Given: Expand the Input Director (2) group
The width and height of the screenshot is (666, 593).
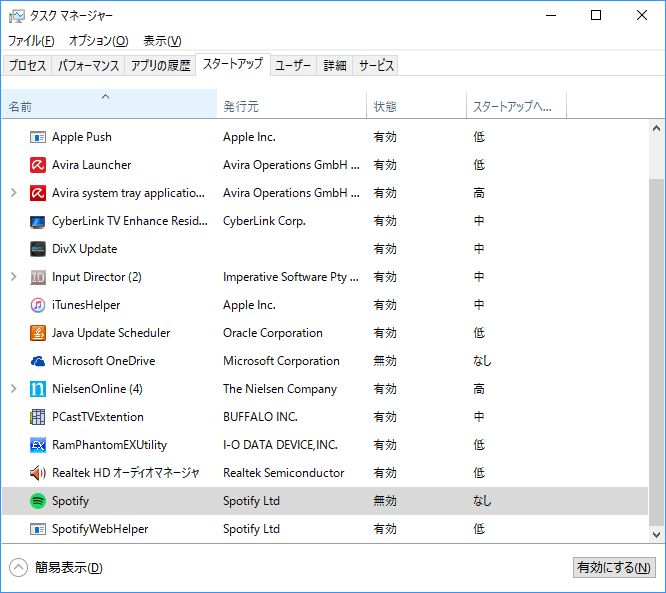Looking at the screenshot, I should [x=14, y=277].
